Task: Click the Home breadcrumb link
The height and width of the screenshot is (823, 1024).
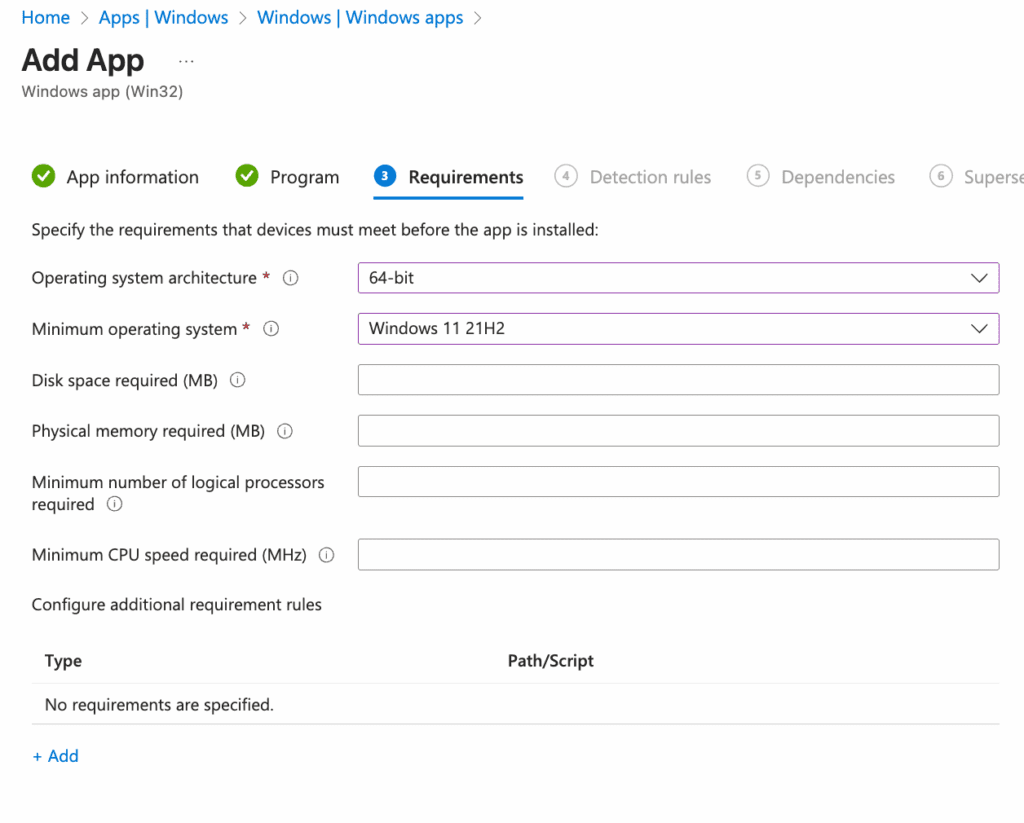Action: [46, 18]
